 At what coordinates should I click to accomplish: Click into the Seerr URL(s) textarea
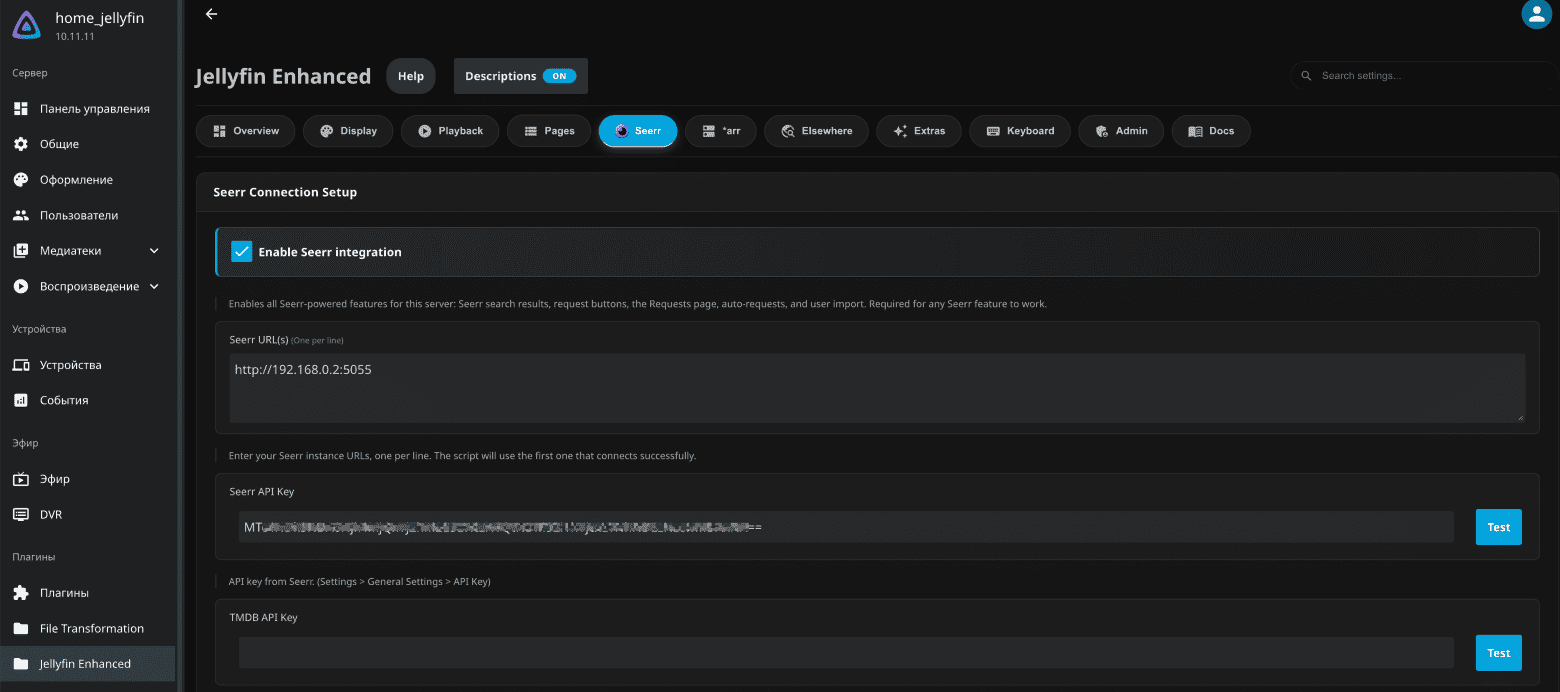pyautogui.click(x=877, y=388)
